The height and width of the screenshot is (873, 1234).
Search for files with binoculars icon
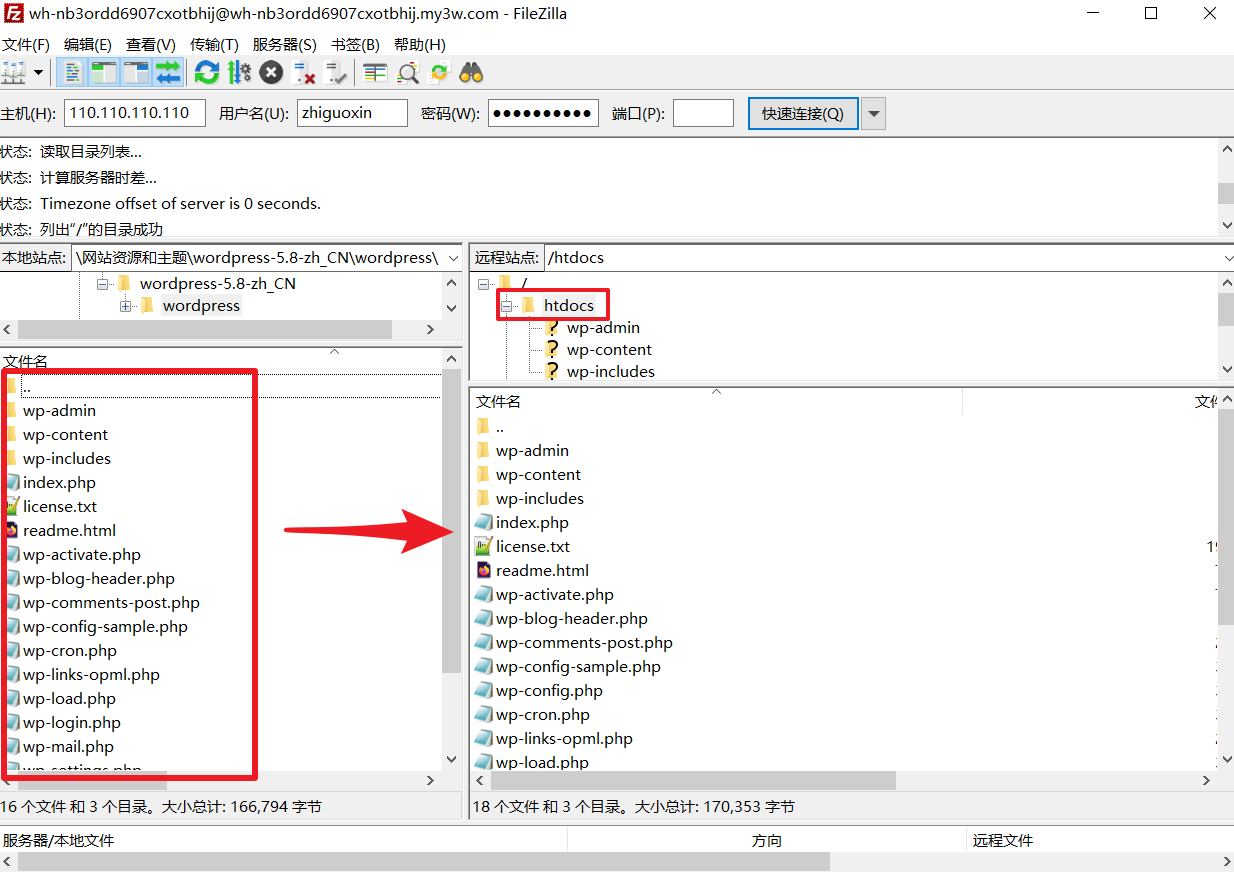tap(471, 72)
